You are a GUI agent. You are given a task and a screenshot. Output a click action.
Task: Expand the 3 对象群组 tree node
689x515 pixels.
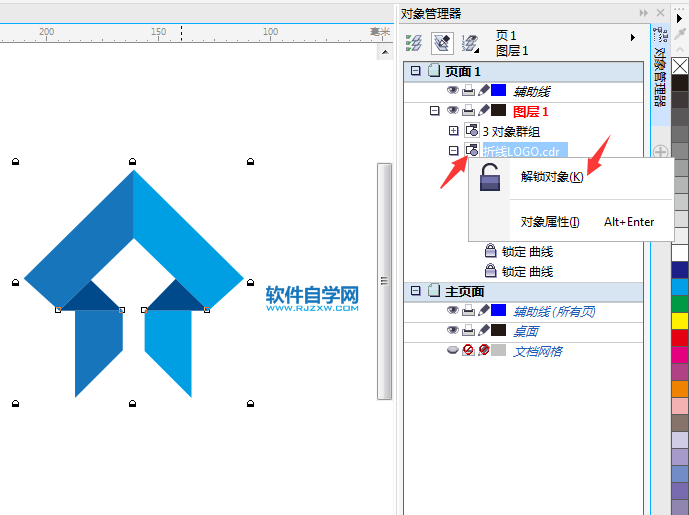(453, 131)
